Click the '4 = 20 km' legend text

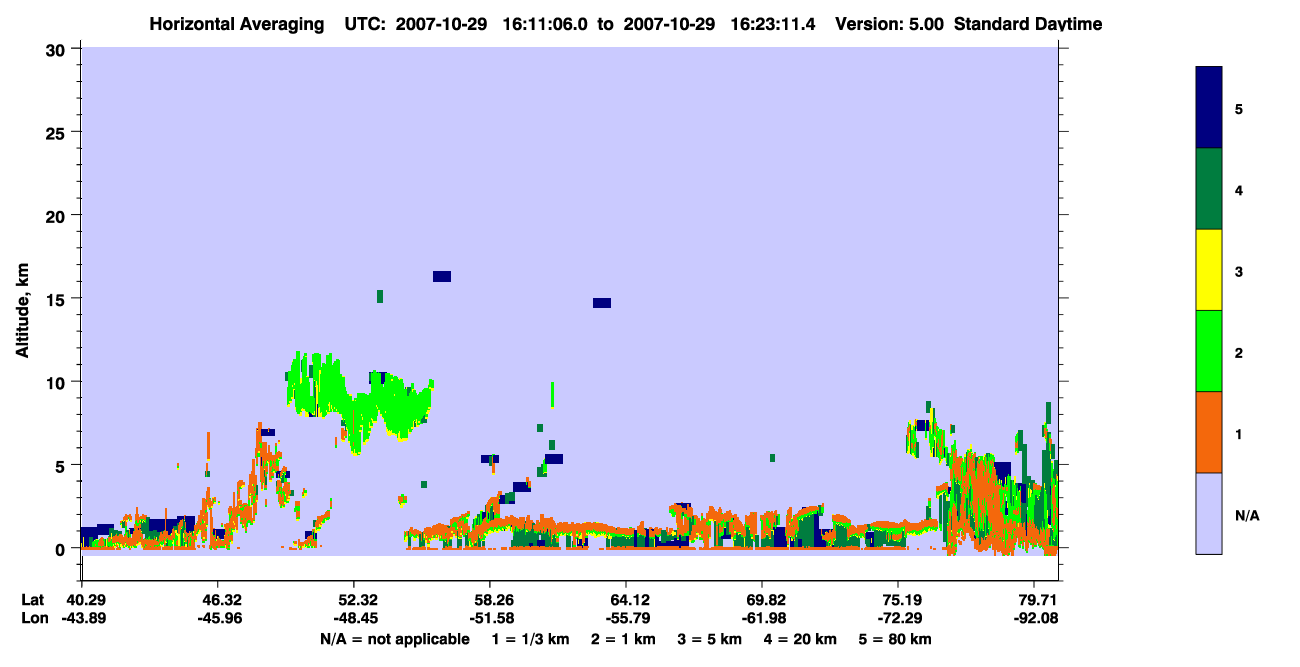pos(800,639)
